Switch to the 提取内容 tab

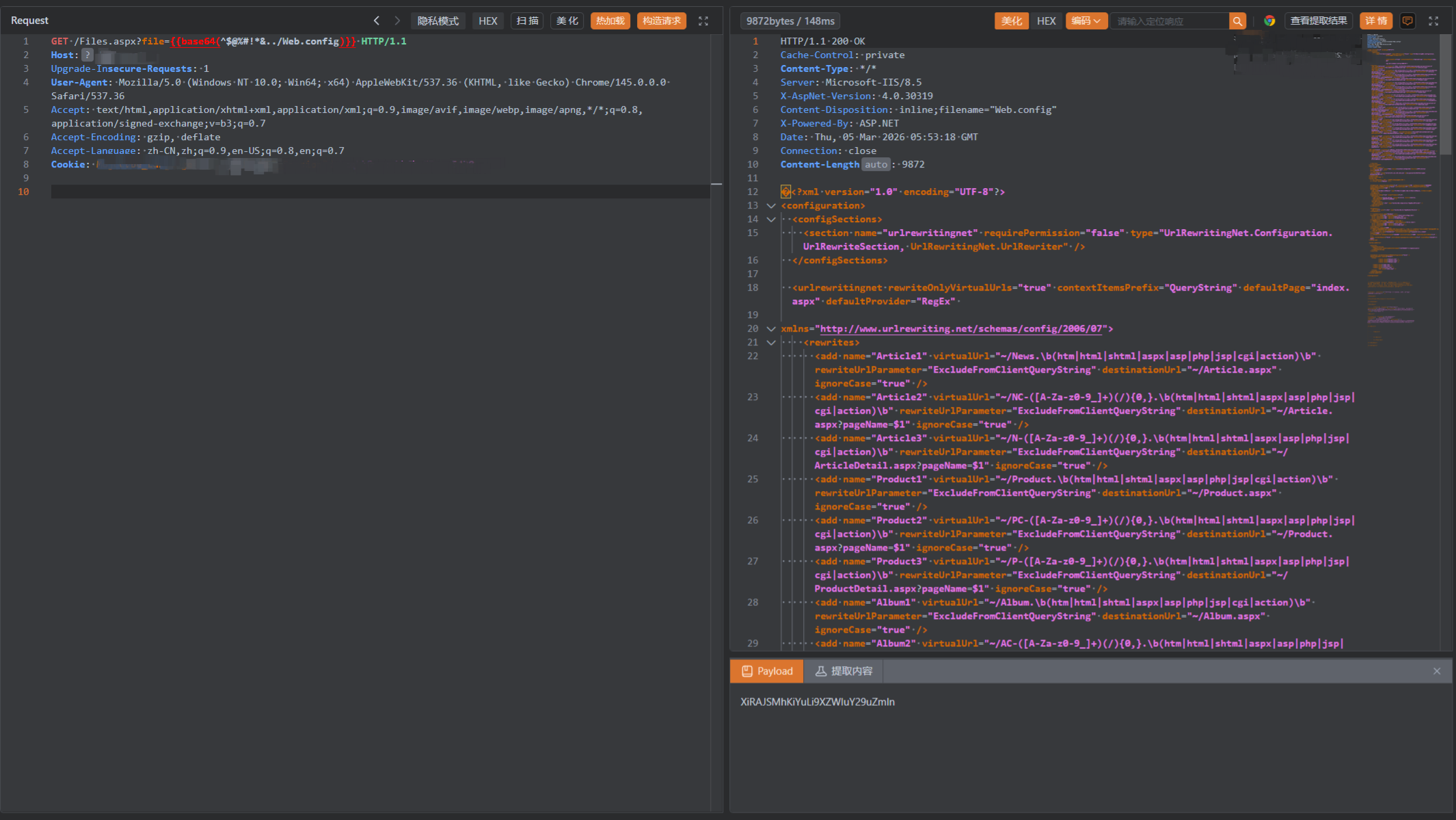tap(844, 671)
